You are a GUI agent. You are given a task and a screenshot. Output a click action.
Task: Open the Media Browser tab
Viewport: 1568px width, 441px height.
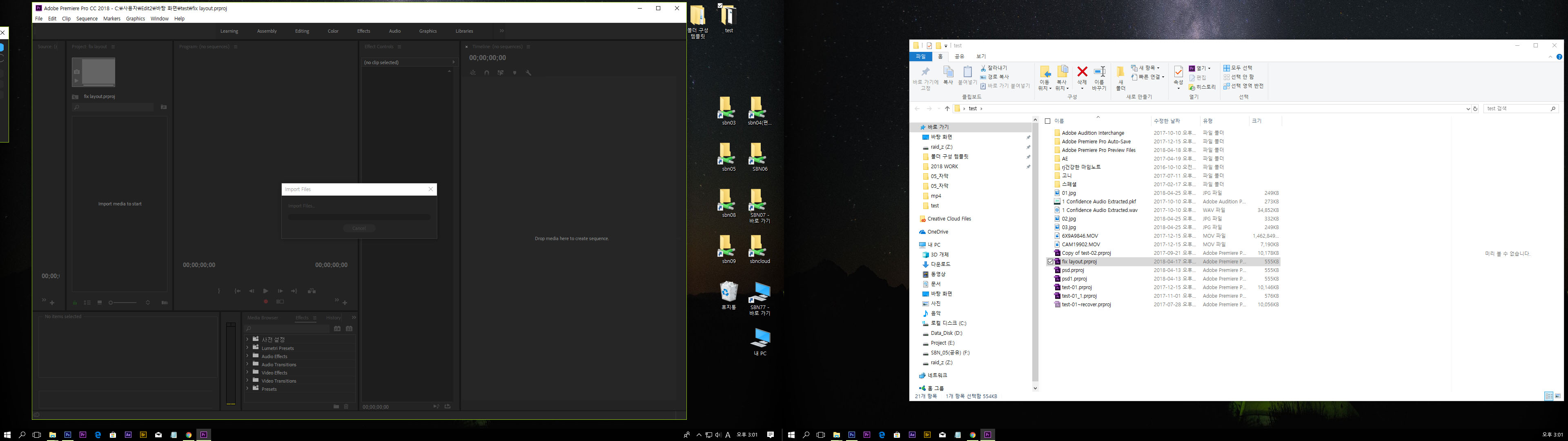click(x=262, y=318)
